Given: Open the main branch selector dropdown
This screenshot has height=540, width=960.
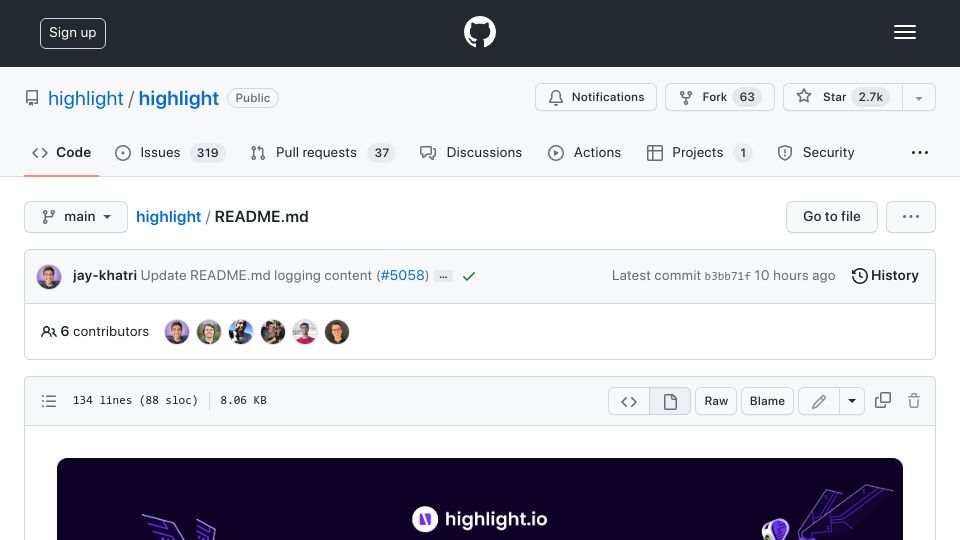Looking at the screenshot, I should tap(76, 217).
